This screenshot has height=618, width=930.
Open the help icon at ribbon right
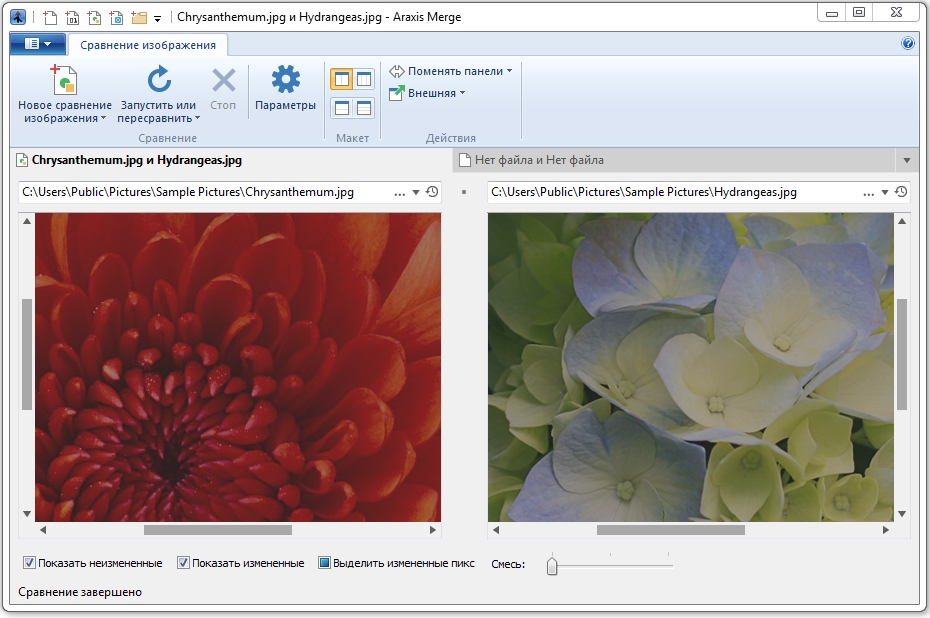tap(907, 43)
